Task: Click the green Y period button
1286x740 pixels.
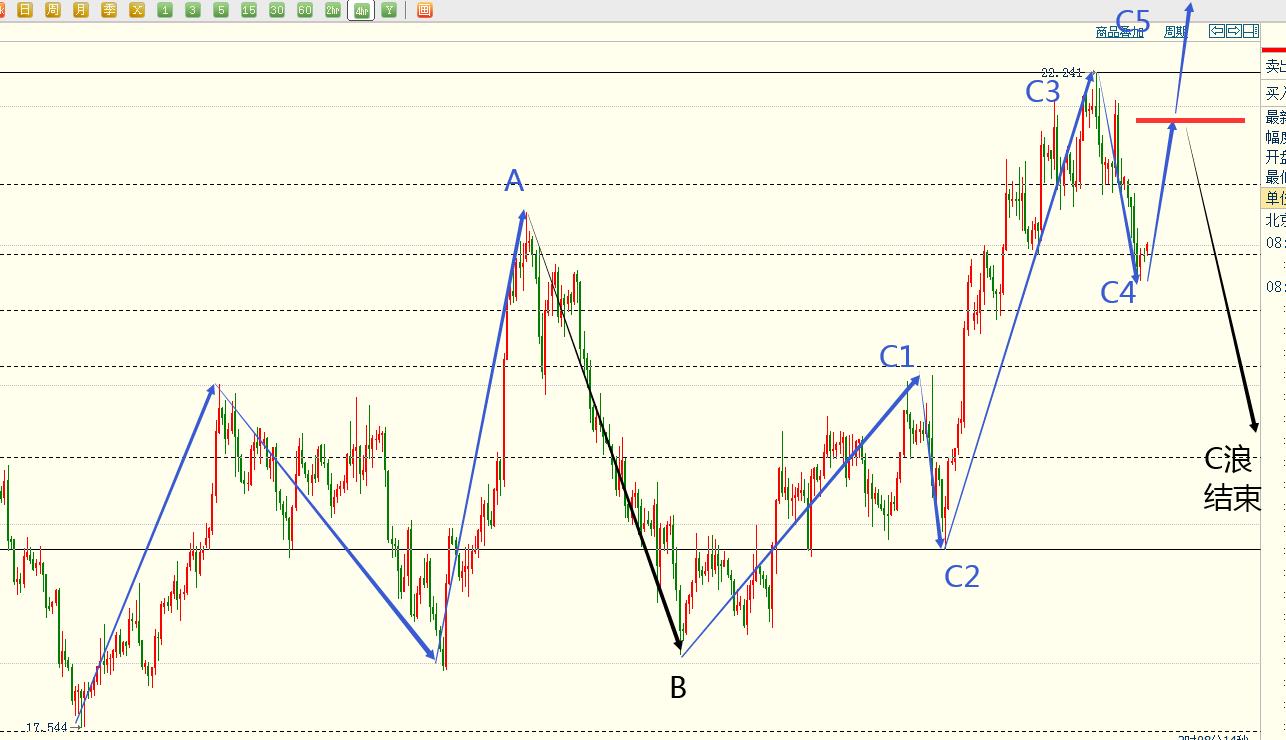Action: coord(389,10)
